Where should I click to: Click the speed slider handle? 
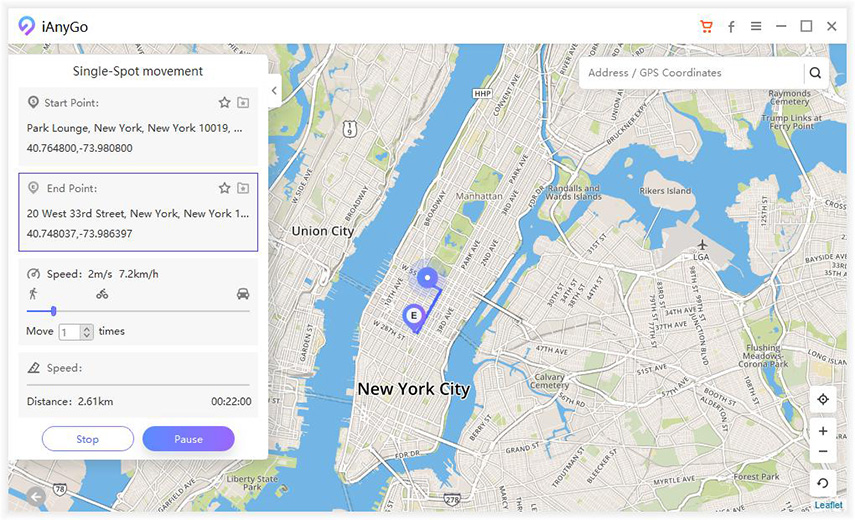coord(53,311)
